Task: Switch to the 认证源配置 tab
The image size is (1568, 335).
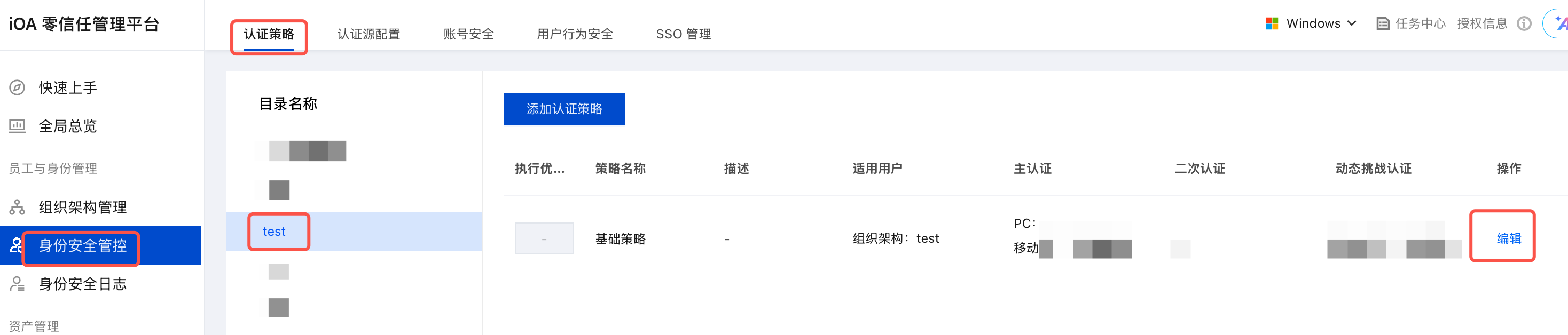Action: pos(369,34)
